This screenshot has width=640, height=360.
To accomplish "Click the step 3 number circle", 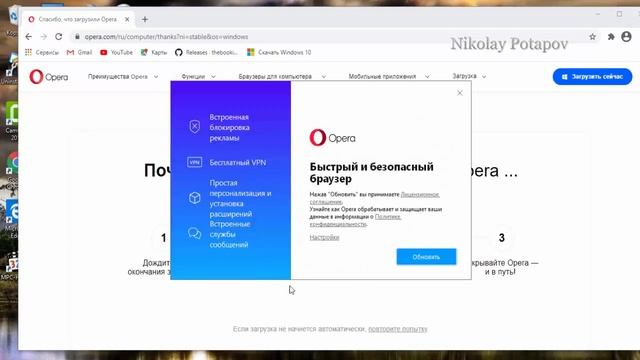I will [x=502, y=238].
